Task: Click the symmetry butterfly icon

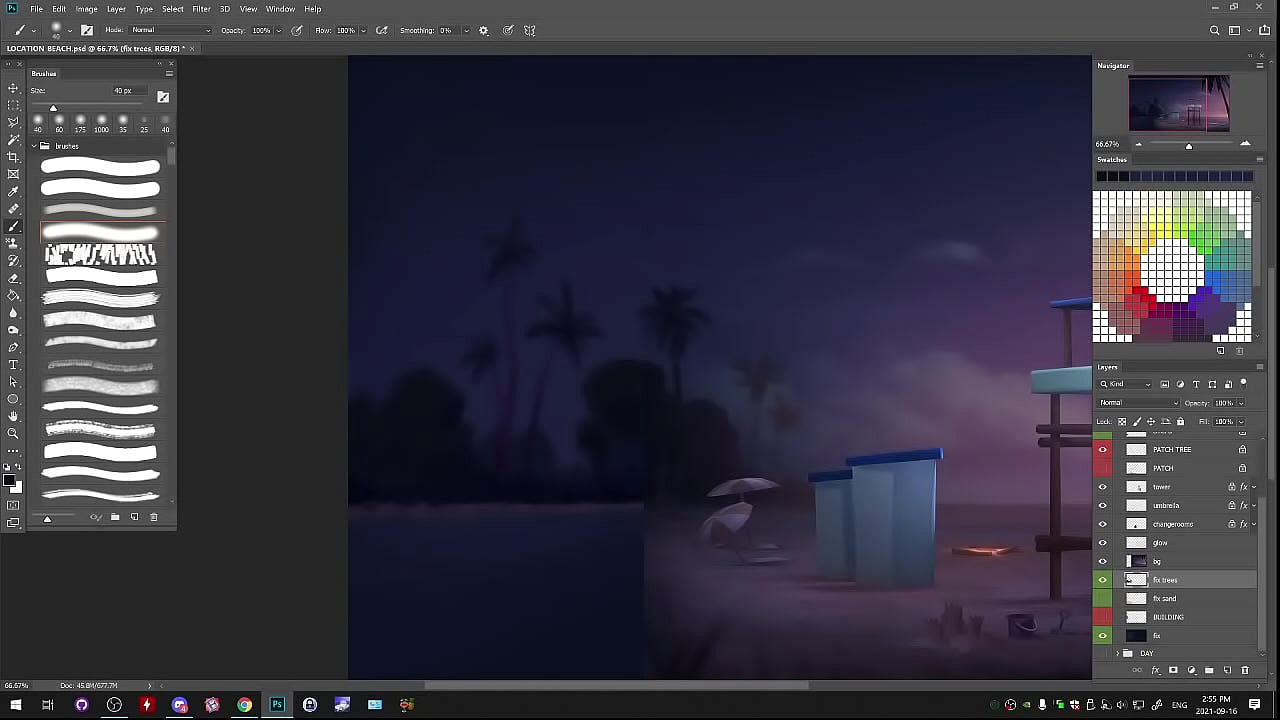Action: [x=530, y=31]
